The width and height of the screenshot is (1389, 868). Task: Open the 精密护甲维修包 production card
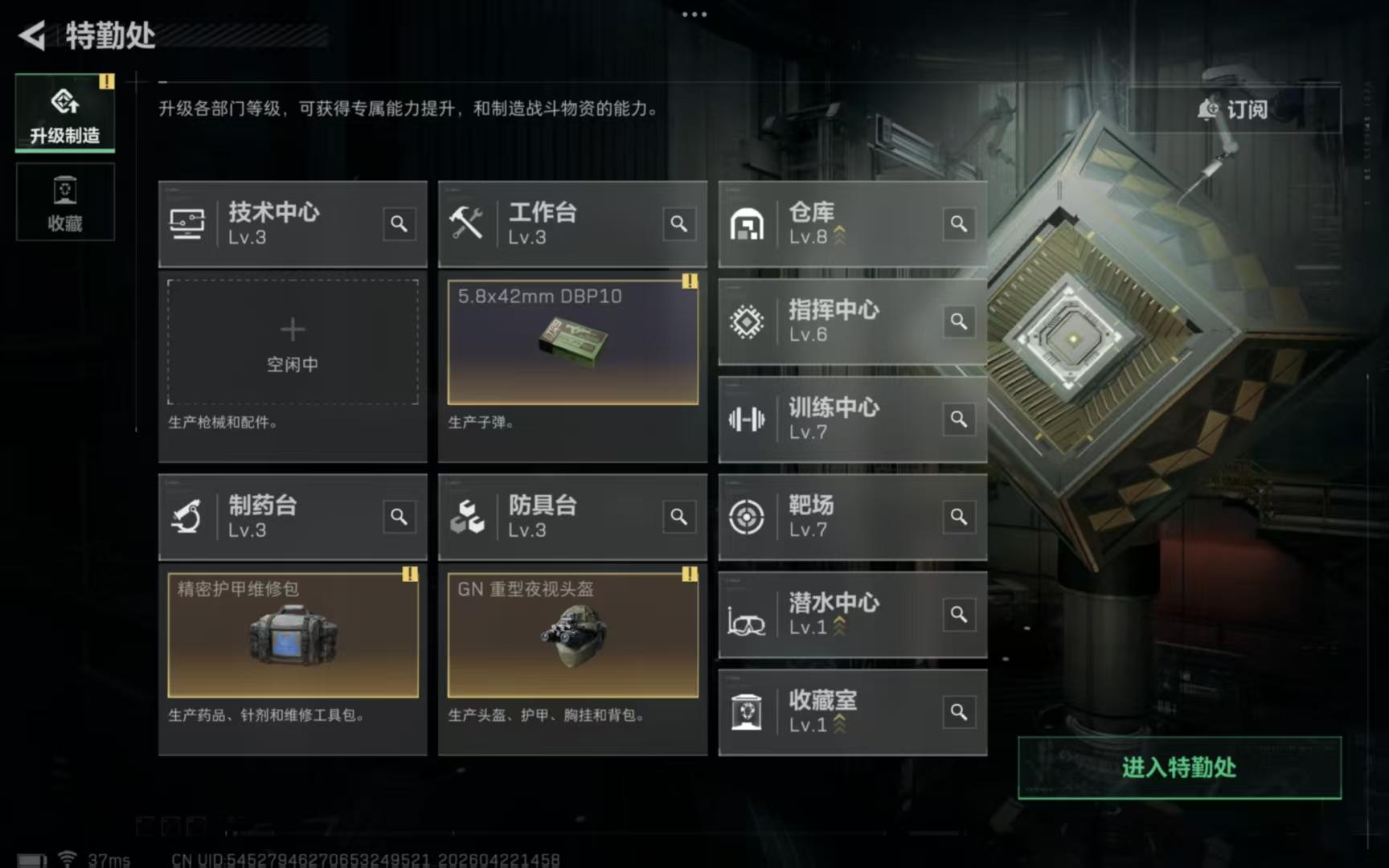[293, 635]
